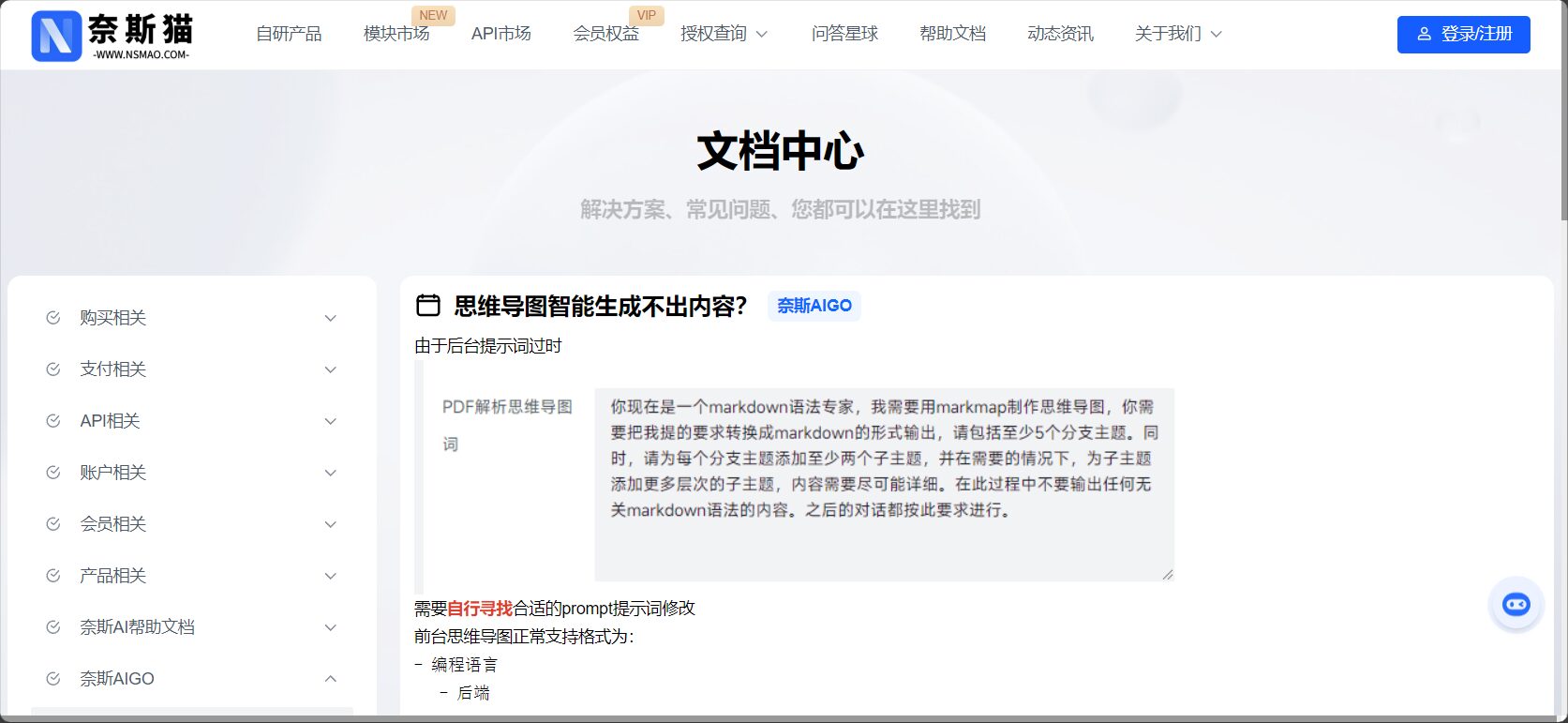The width and height of the screenshot is (1568, 723).
Task: Click check icon next to 会员相关
Action: (53, 524)
